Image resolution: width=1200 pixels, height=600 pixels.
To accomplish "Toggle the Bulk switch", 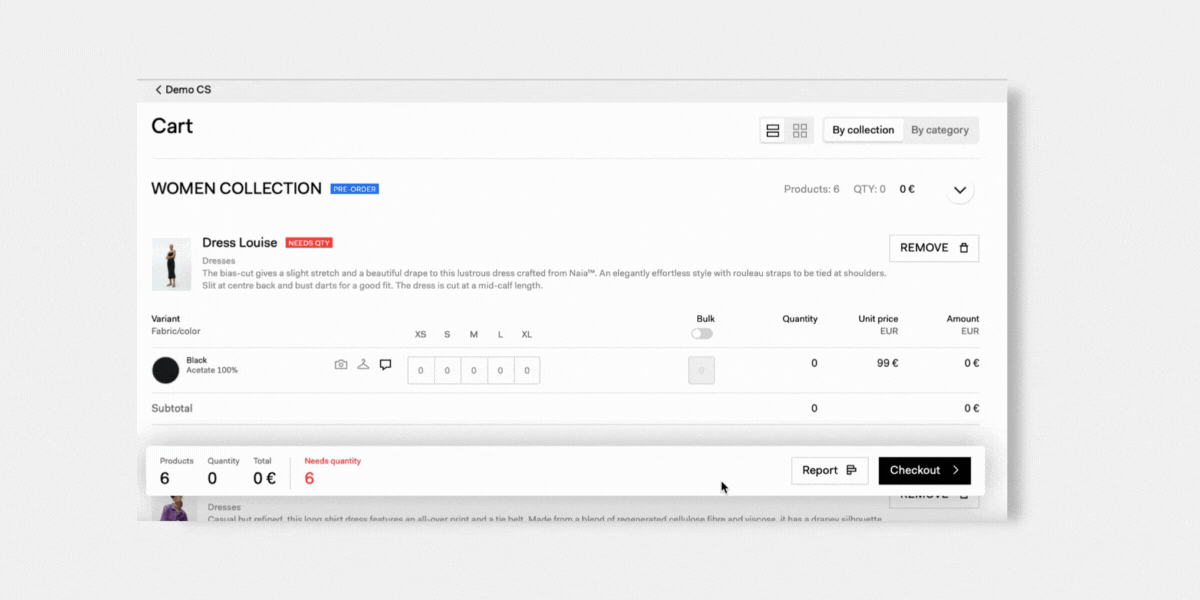I will coord(702,334).
